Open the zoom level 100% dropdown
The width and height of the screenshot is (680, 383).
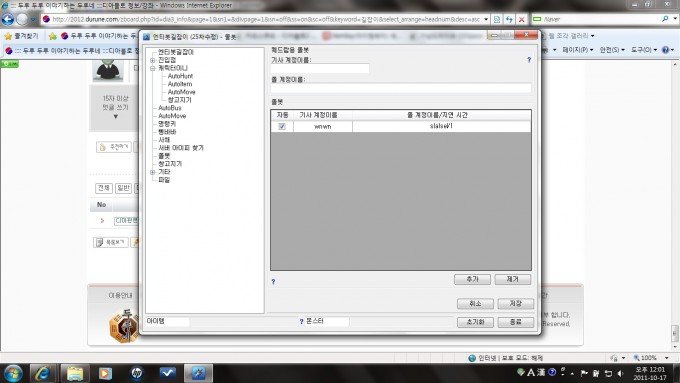point(667,358)
